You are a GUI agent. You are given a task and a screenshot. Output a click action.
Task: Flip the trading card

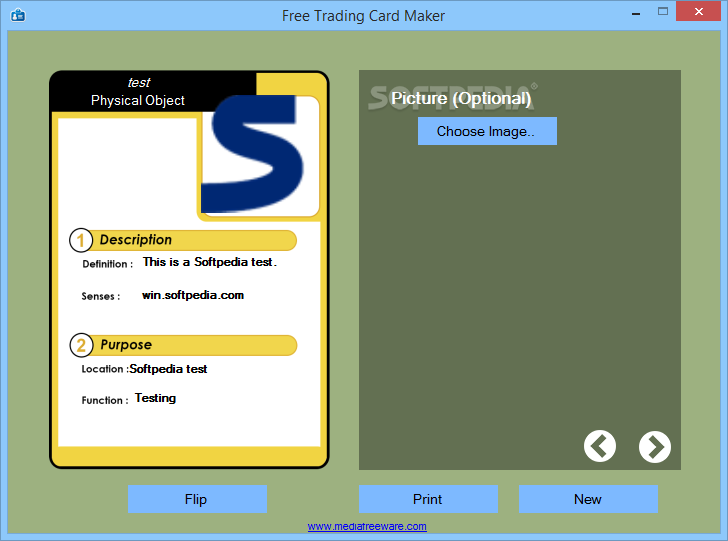197,499
